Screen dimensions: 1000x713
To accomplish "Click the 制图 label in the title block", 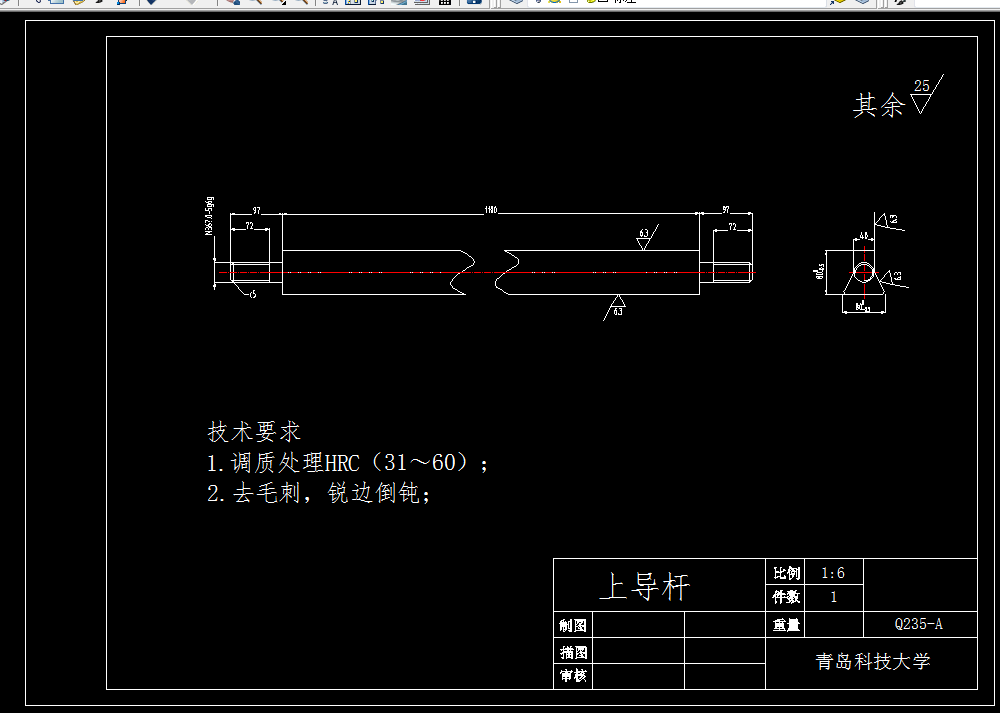I will [573, 625].
